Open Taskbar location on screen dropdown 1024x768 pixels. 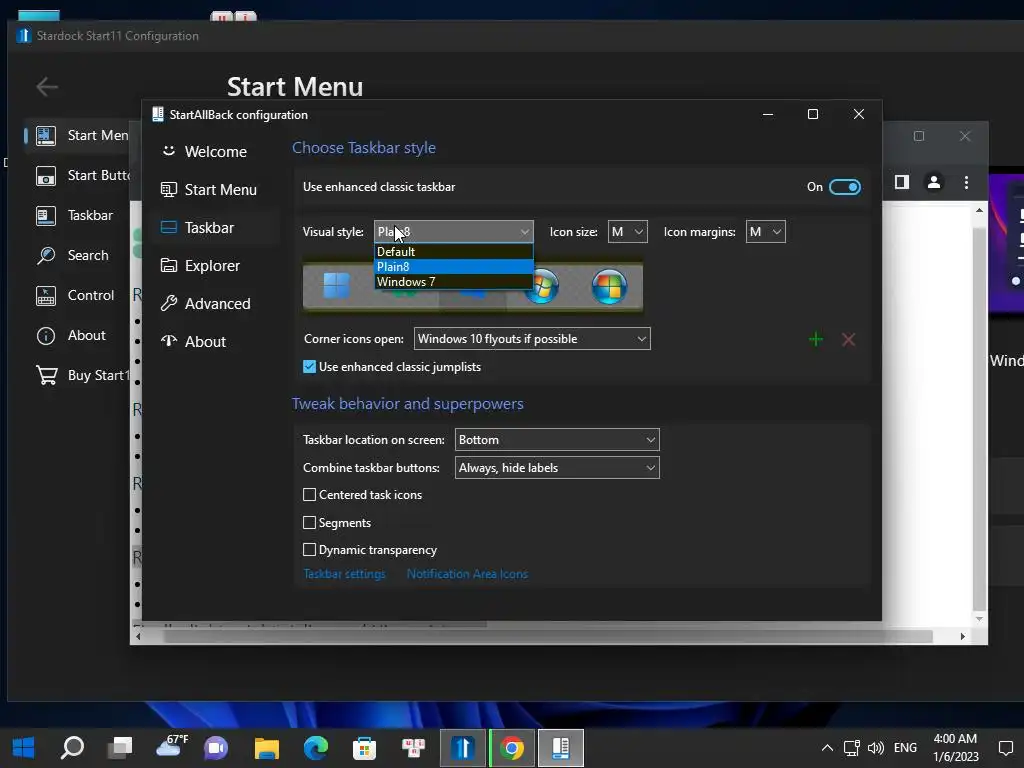click(x=557, y=440)
